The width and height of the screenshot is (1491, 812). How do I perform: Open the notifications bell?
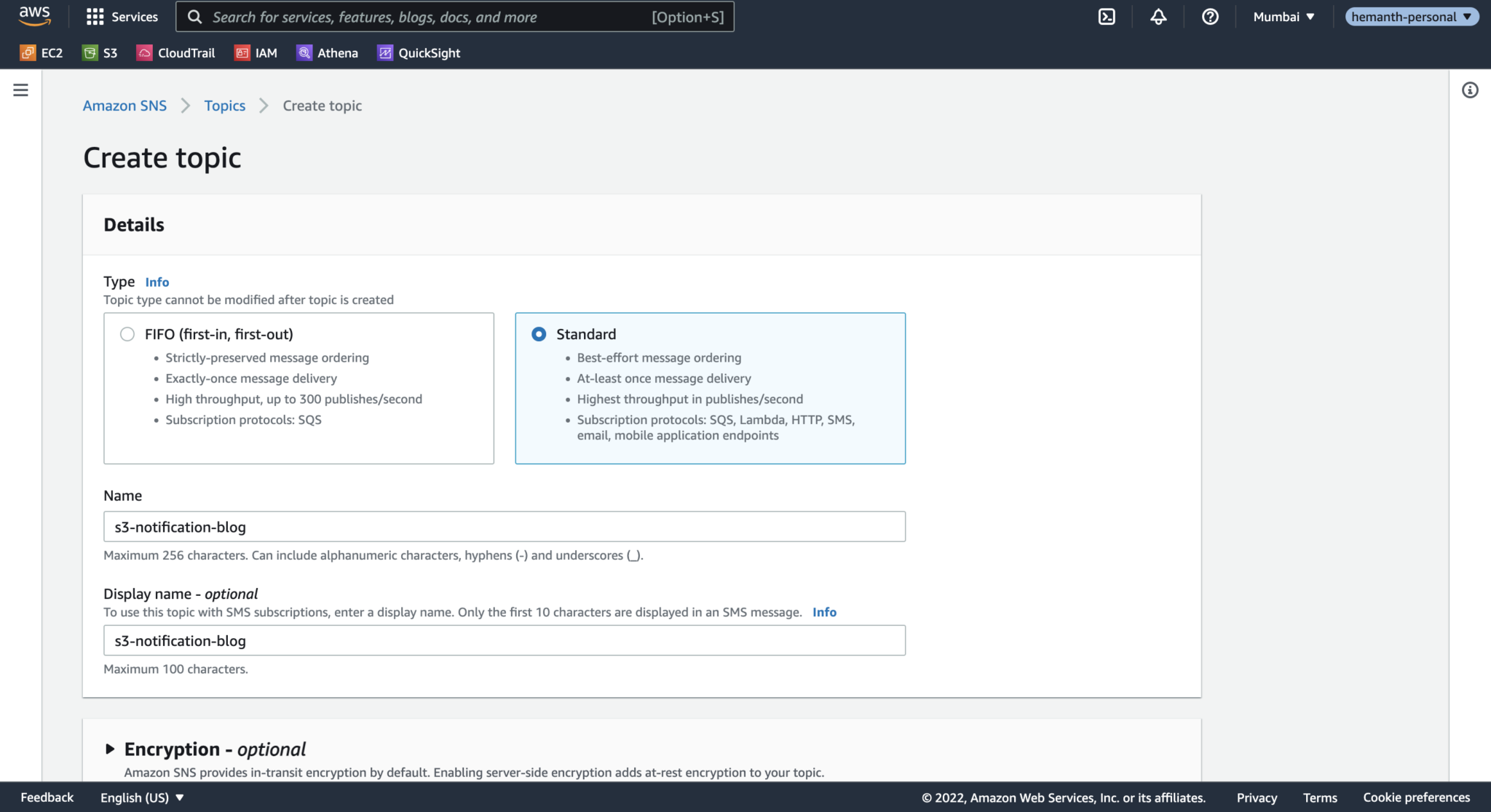click(x=1158, y=16)
